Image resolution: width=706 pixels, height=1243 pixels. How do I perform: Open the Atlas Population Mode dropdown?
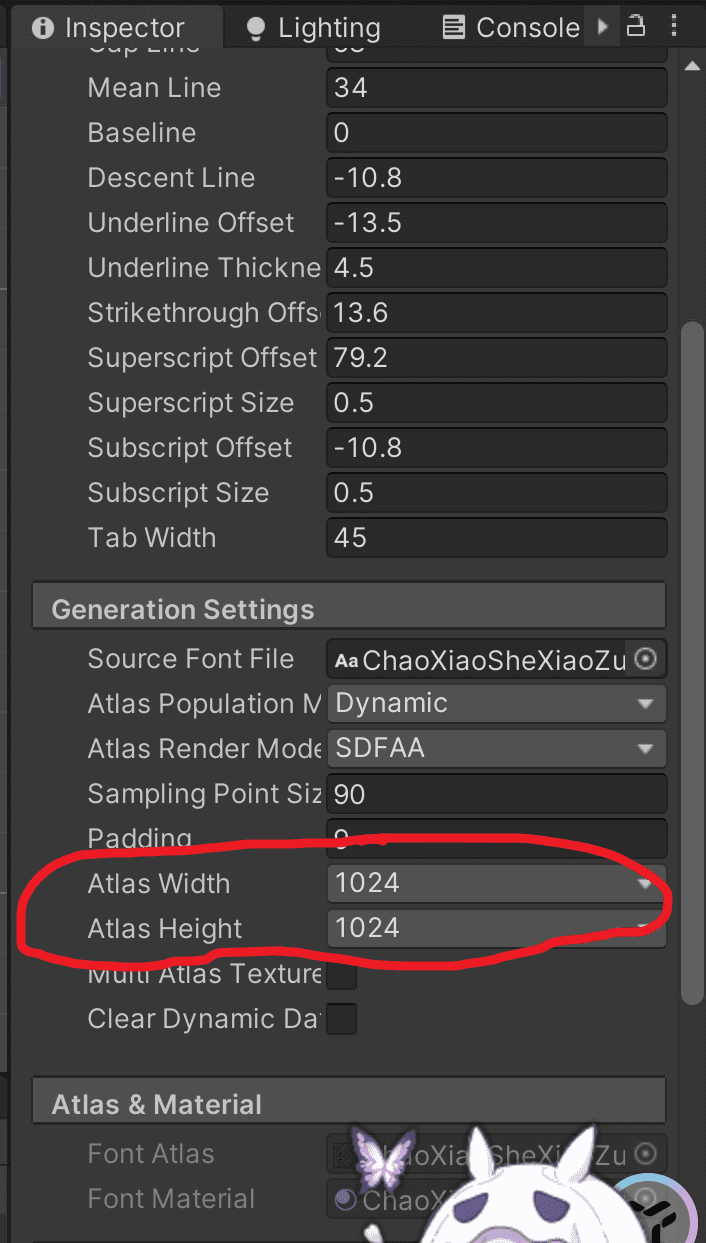[496, 704]
